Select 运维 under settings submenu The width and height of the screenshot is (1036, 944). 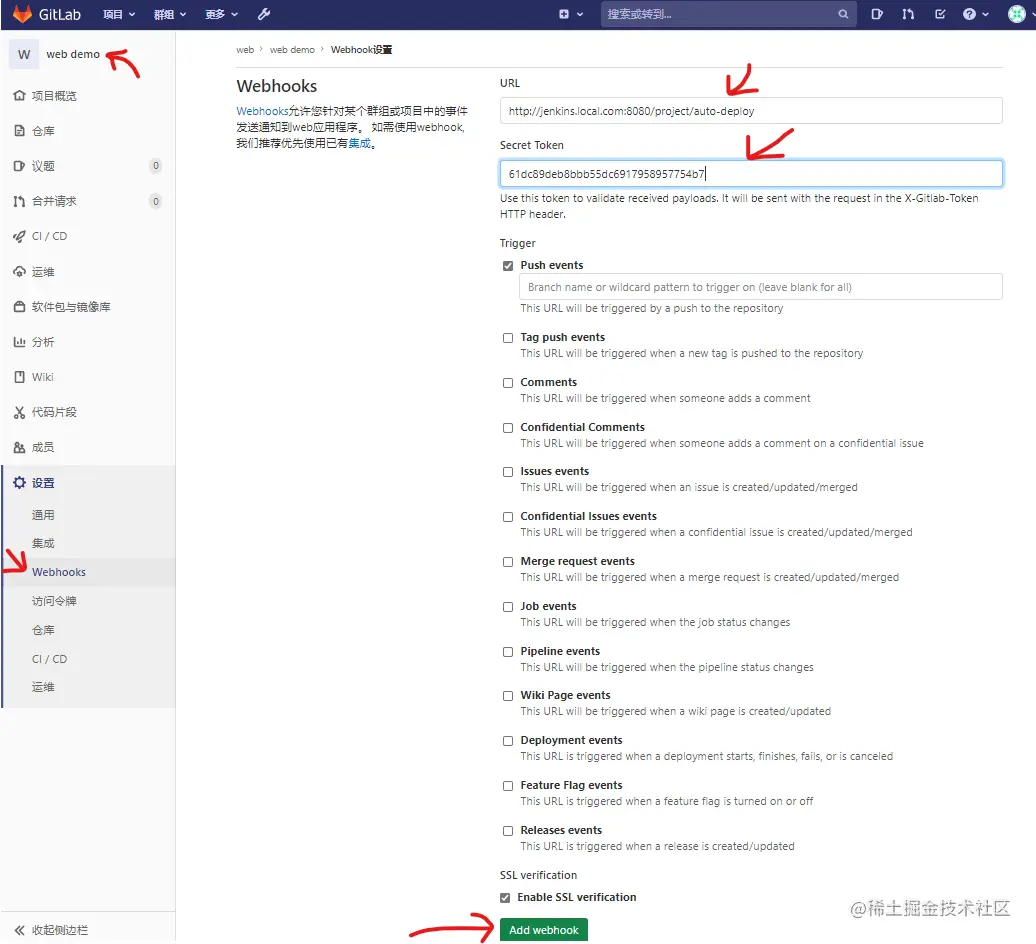(43, 687)
